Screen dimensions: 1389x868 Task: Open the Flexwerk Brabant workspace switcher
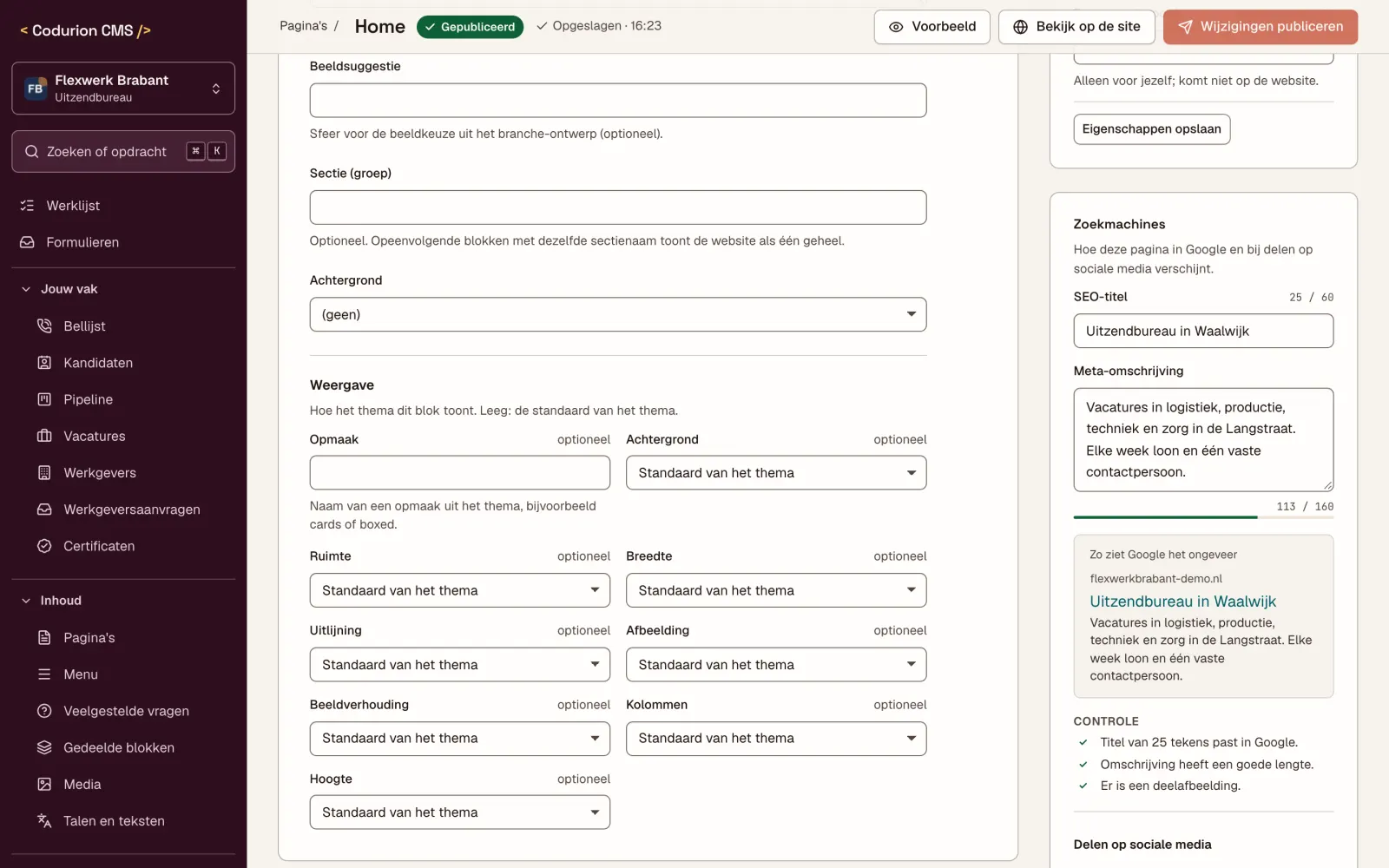click(123, 89)
